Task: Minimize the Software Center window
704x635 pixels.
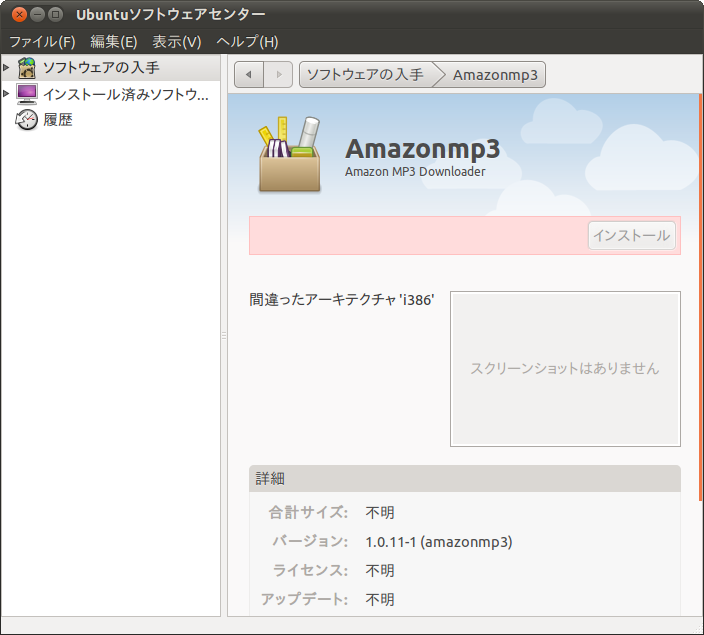Action: pos(37,14)
